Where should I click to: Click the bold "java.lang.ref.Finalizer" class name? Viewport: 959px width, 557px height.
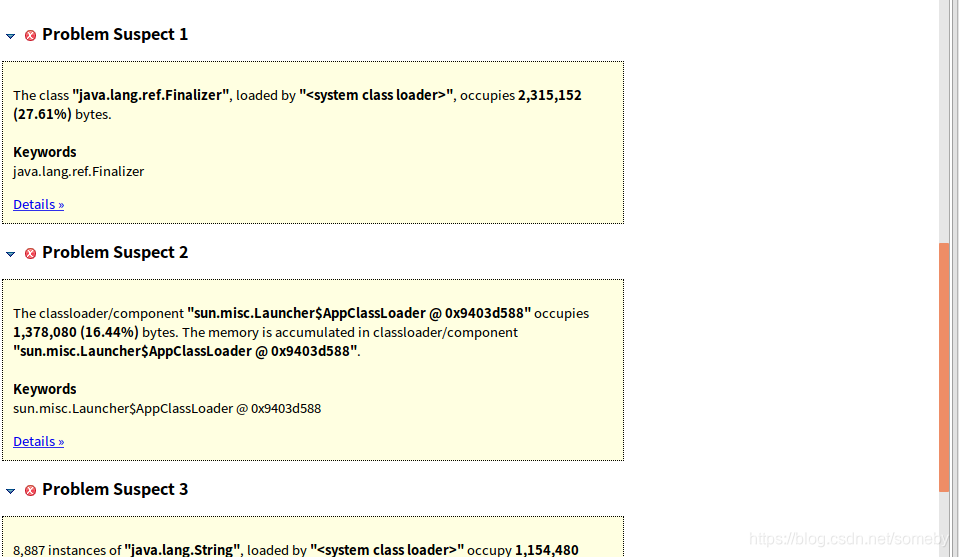tap(150, 95)
